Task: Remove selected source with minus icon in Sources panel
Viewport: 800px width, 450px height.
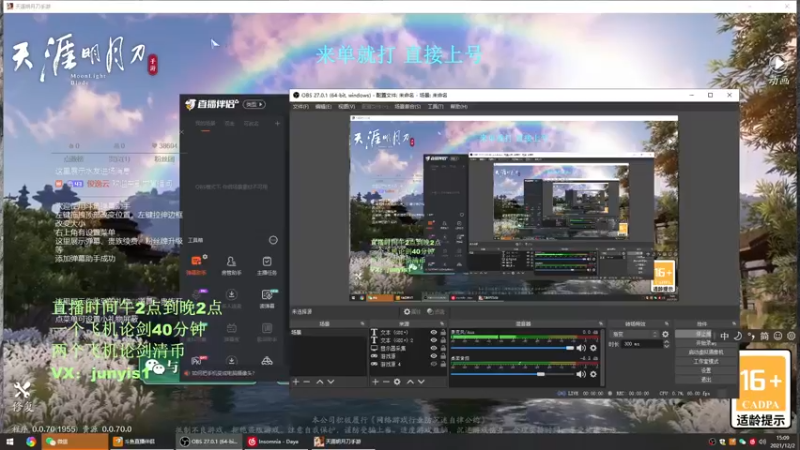Action: [386, 382]
